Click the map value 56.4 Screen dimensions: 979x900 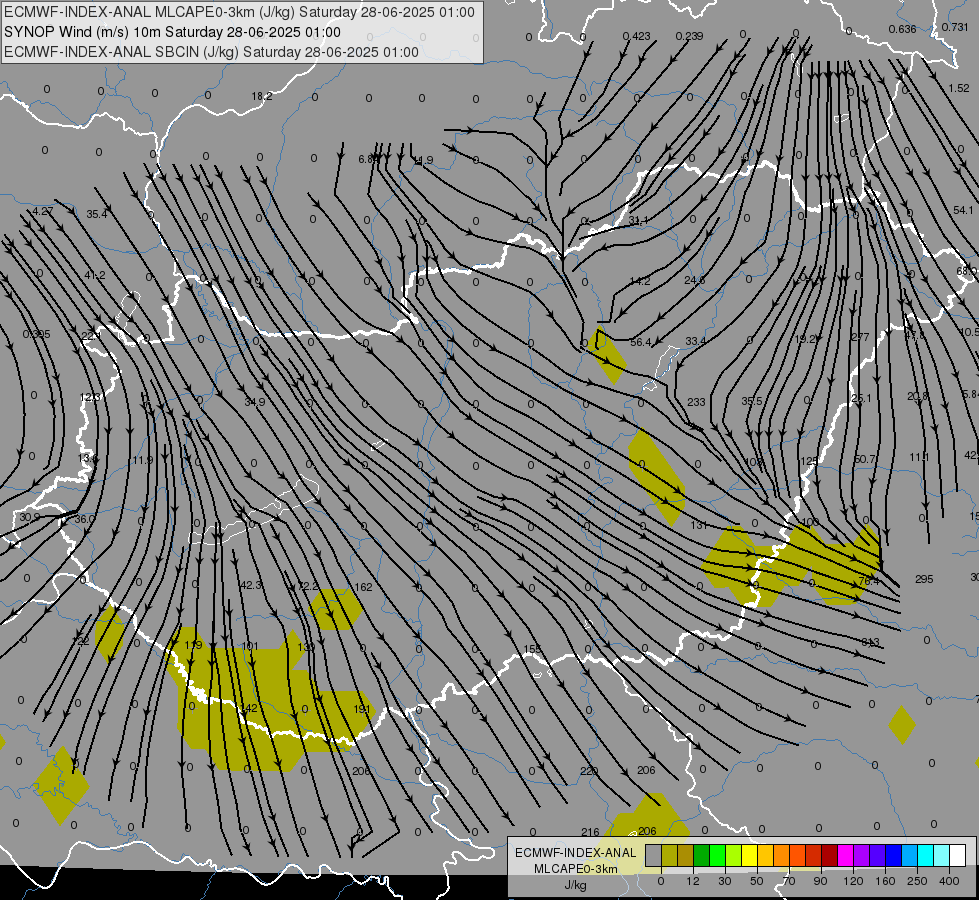pyautogui.click(x=641, y=342)
